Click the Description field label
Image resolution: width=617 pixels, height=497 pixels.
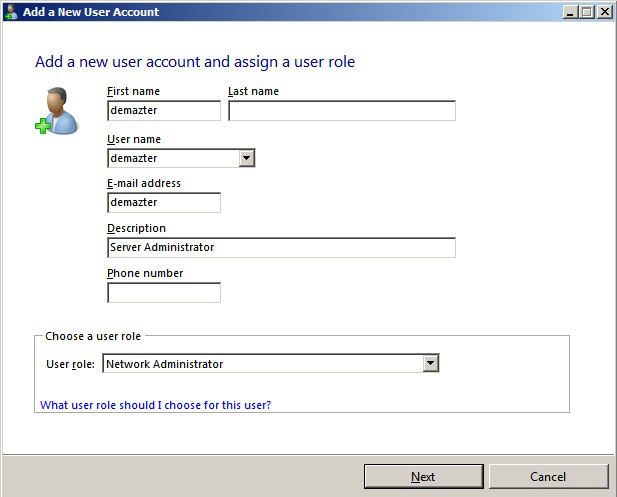click(136, 228)
